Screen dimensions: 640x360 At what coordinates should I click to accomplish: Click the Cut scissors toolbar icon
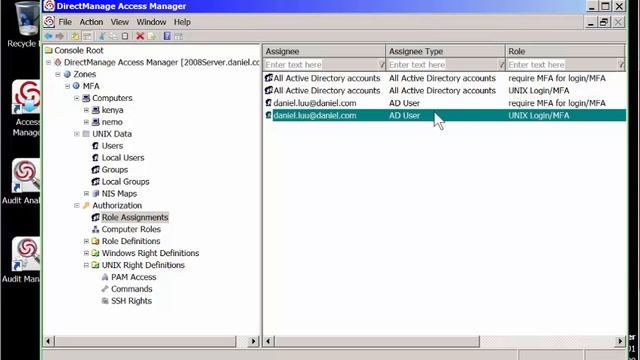(x=102, y=36)
